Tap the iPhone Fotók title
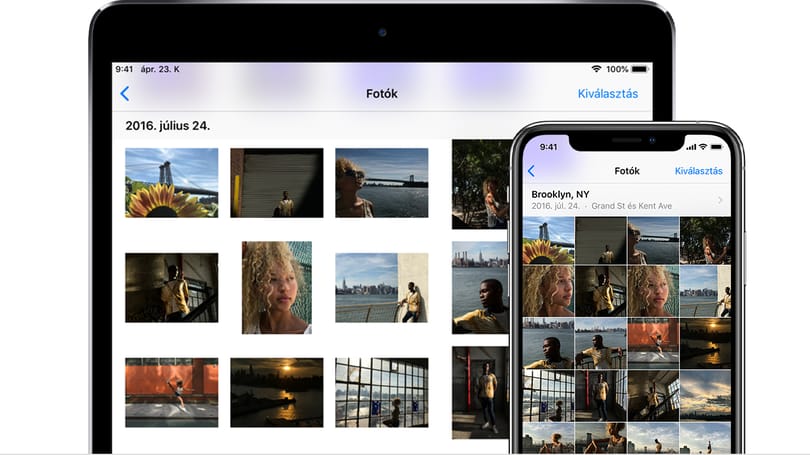 (x=627, y=171)
